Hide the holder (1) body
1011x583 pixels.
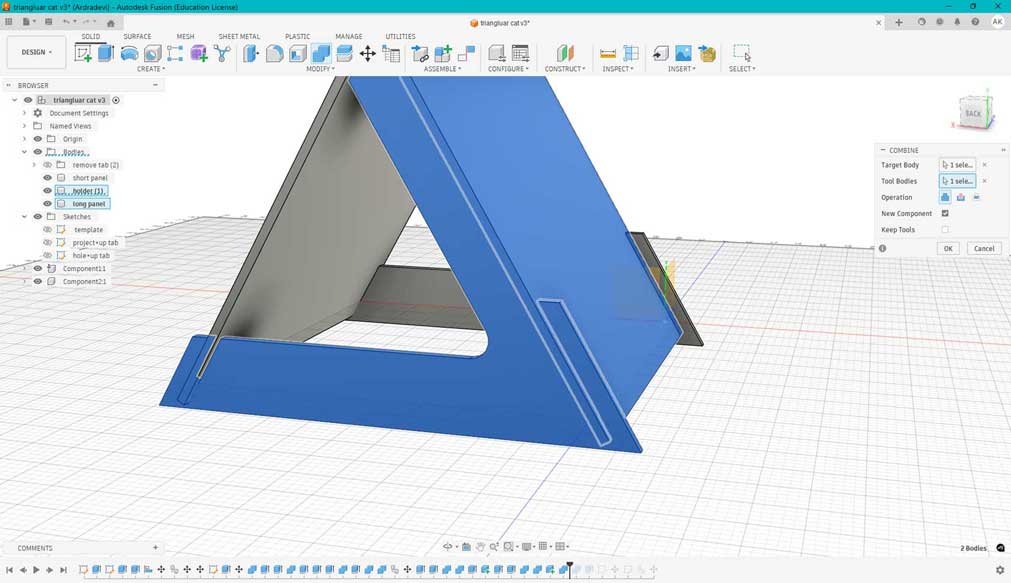click(47, 190)
